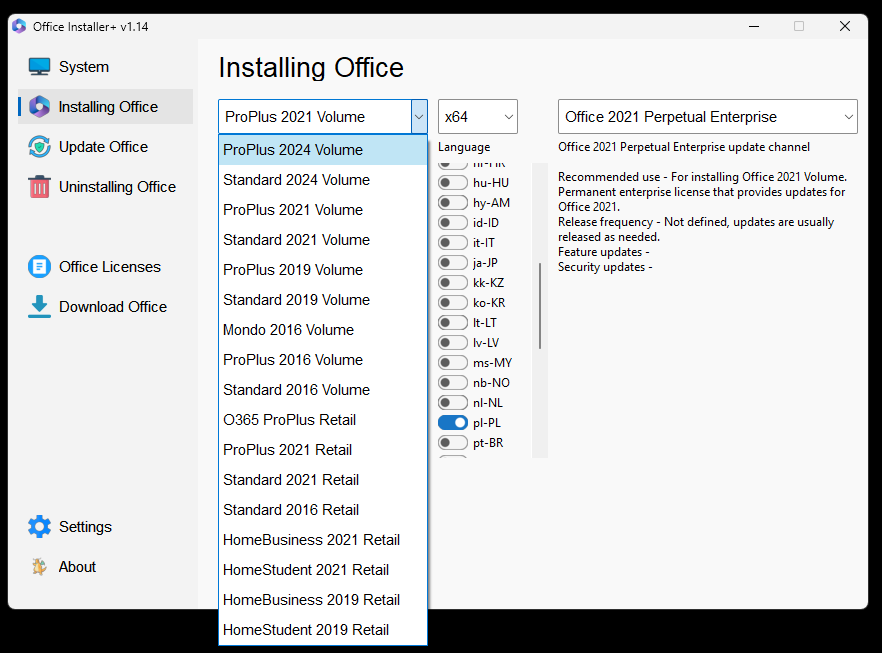Screen dimensions: 882x653
Task: Click the Installing Office logo icon
Action: click(39, 107)
